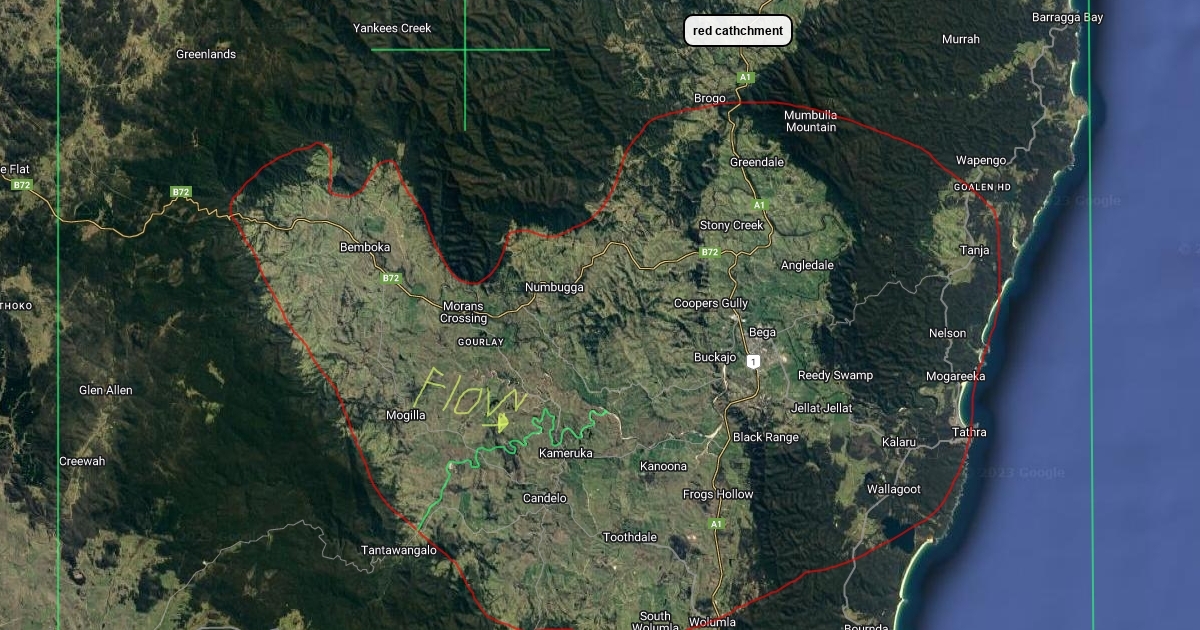Click the Morans Crossing label
1200x630 pixels.
464,312
